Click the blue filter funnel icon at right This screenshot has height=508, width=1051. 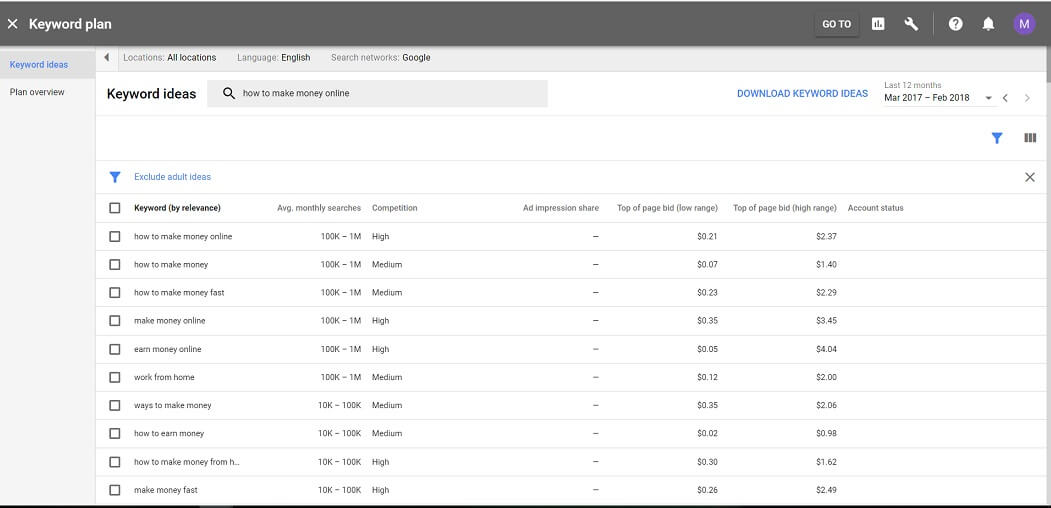pyautogui.click(x=997, y=138)
